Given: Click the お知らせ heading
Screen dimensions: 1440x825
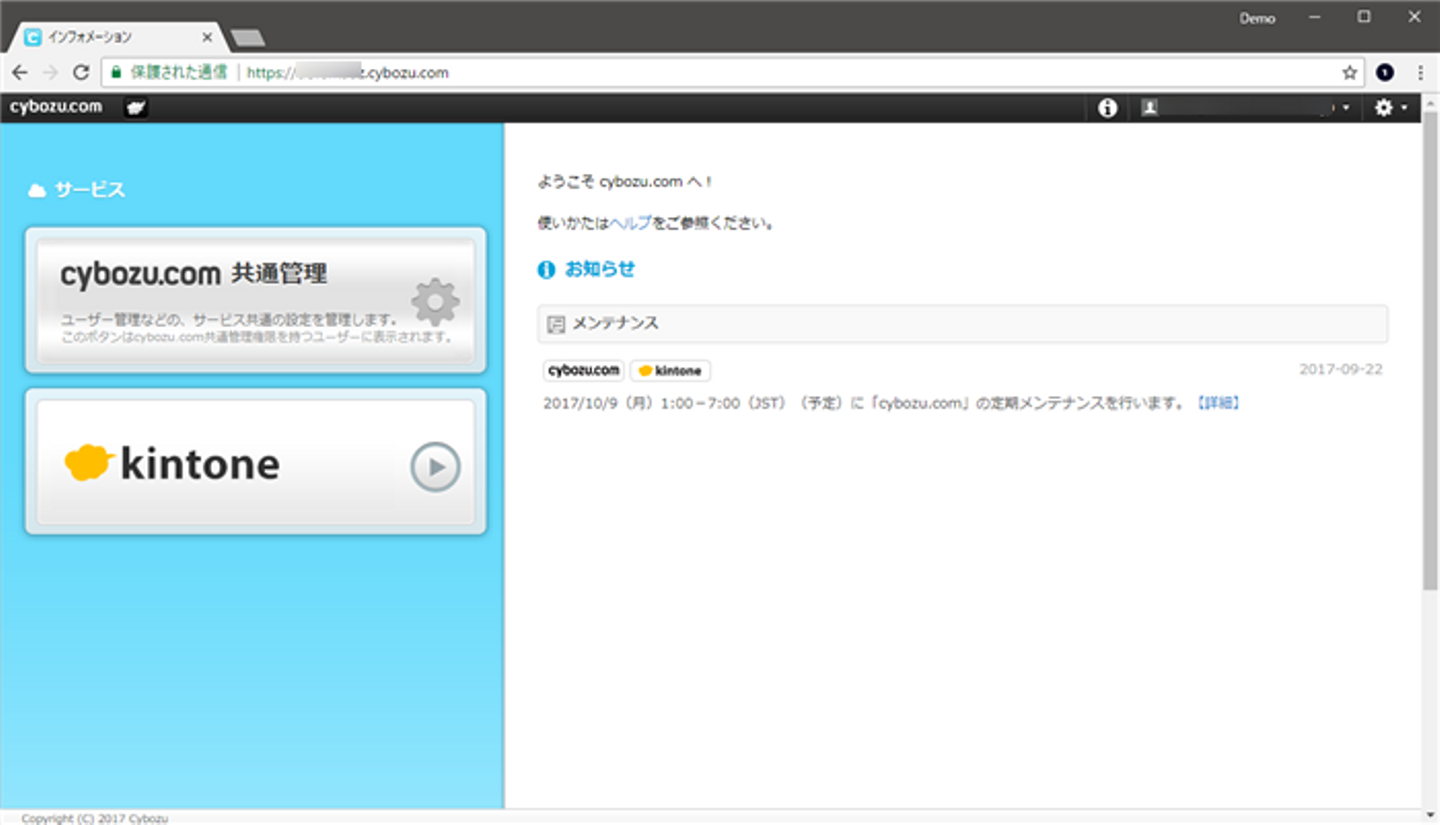Looking at the screenshot, I should pyautogui.click(x=600, y=269).
